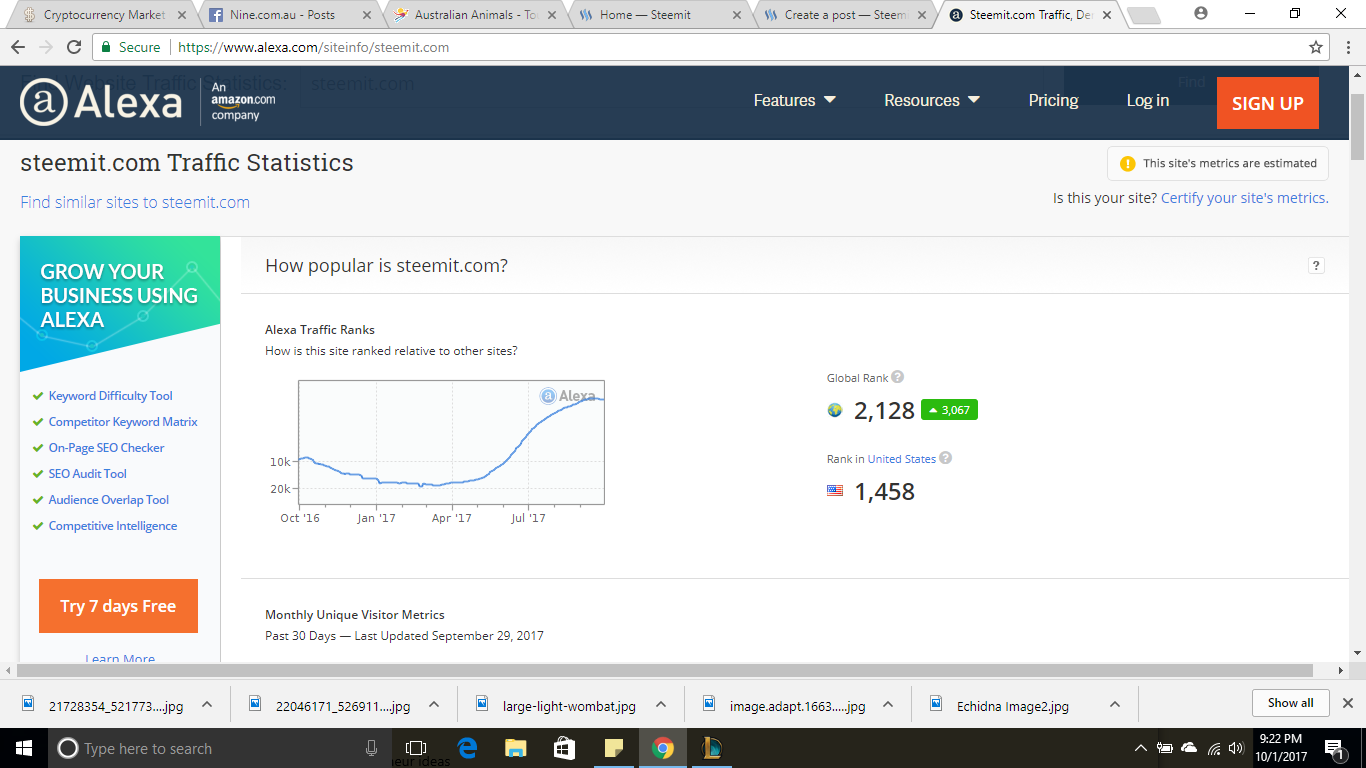Click the horizontal page scrollbar

pos(664,671)
